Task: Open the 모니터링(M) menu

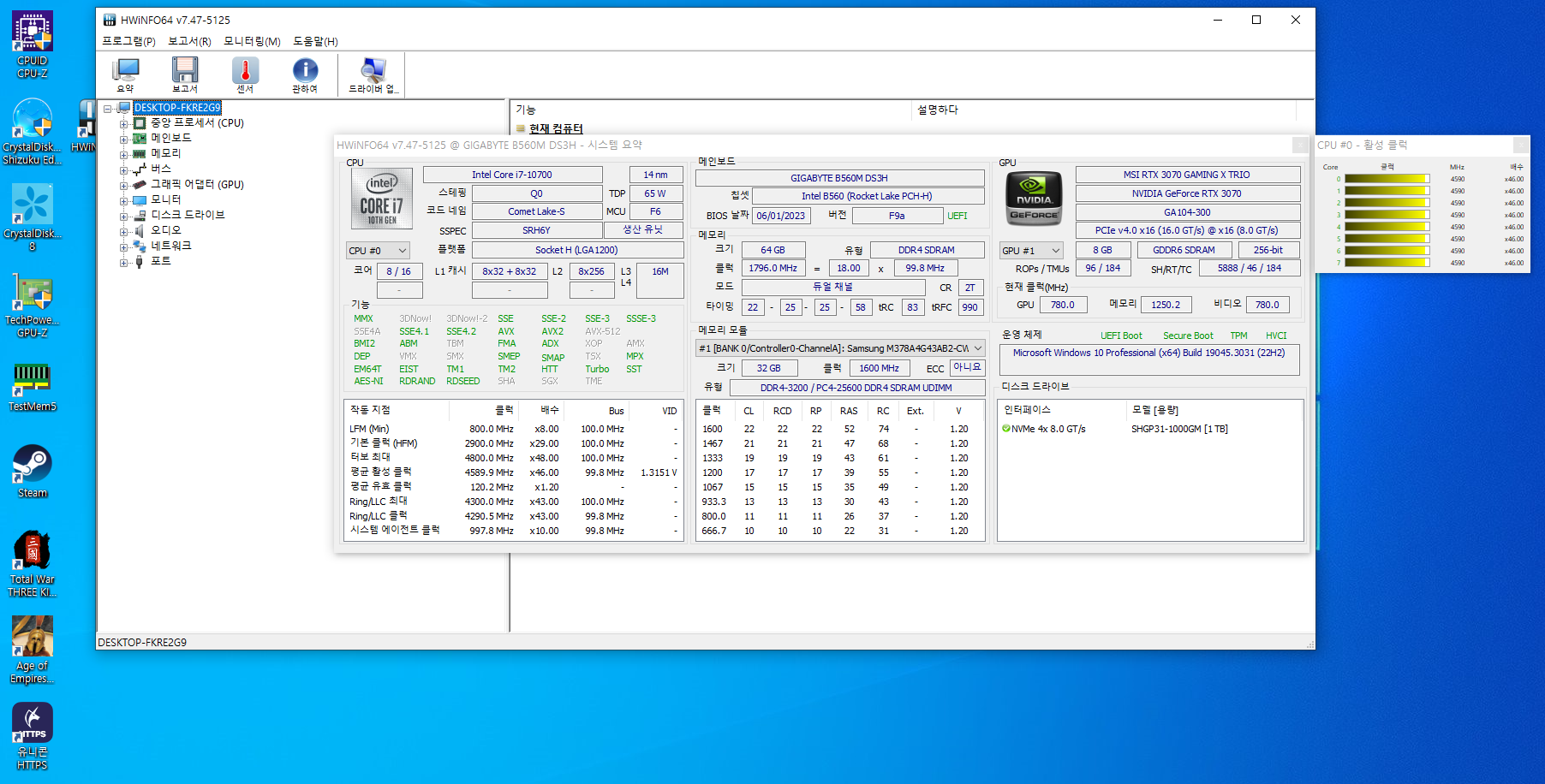Action: click(252, 41)
